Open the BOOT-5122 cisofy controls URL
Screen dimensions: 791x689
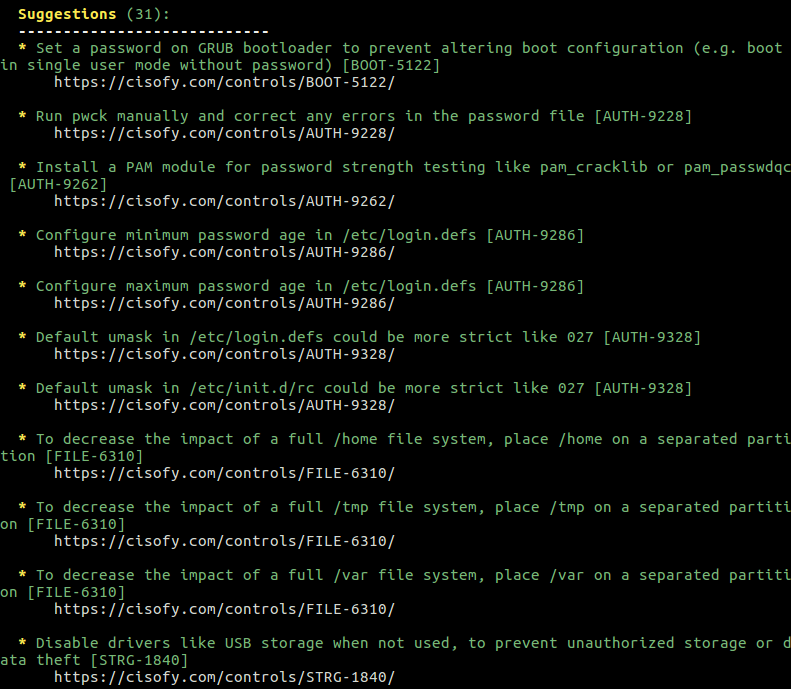(224, 82)
